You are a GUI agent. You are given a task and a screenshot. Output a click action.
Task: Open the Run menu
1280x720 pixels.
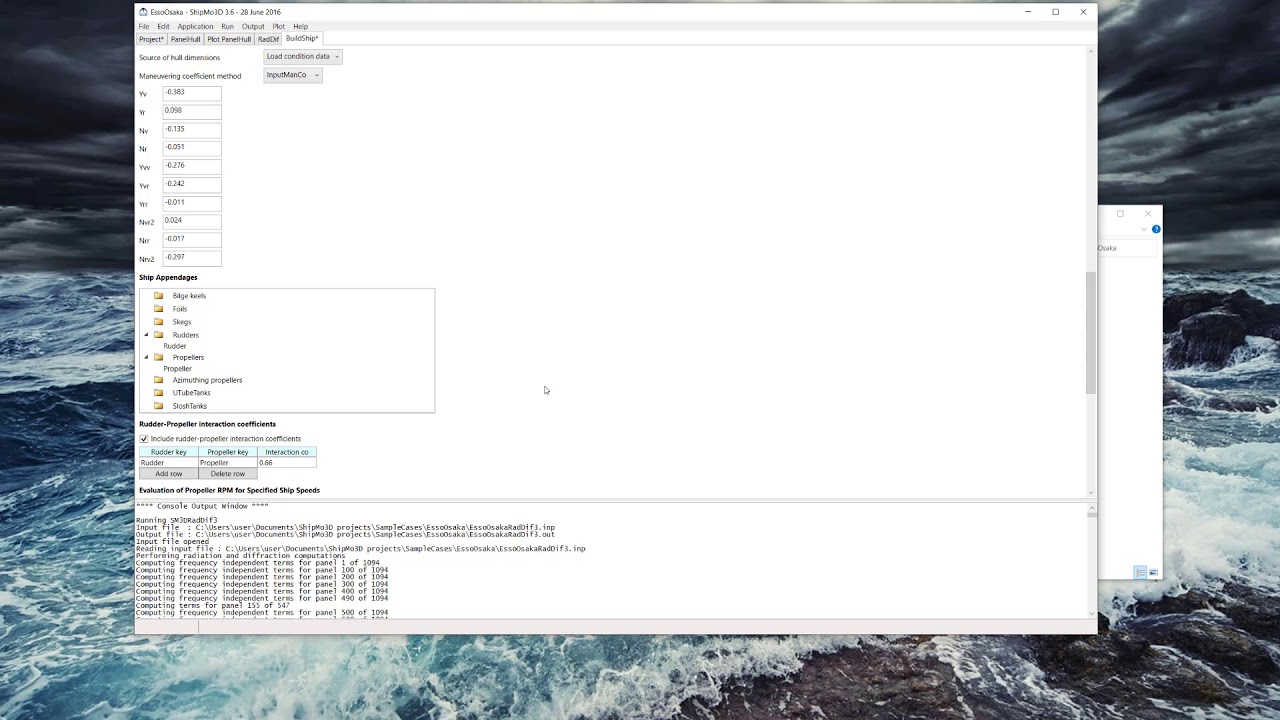(228, 27)
